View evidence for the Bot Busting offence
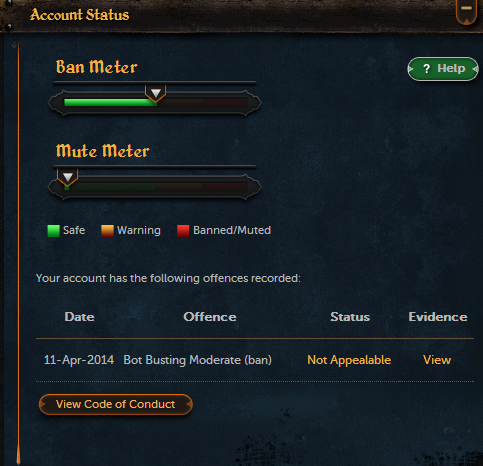Screen dimensions: 483x466 [x=437, y=360]
